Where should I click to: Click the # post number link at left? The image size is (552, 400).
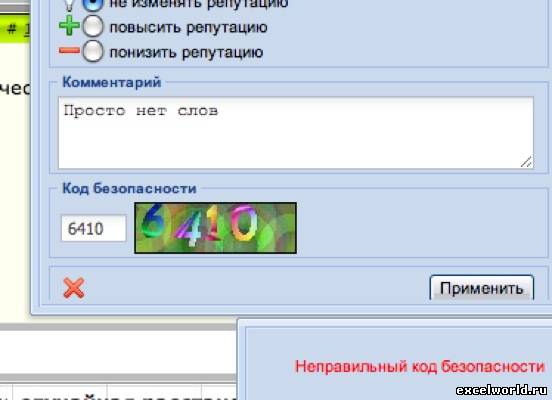(x=18, y=29)
